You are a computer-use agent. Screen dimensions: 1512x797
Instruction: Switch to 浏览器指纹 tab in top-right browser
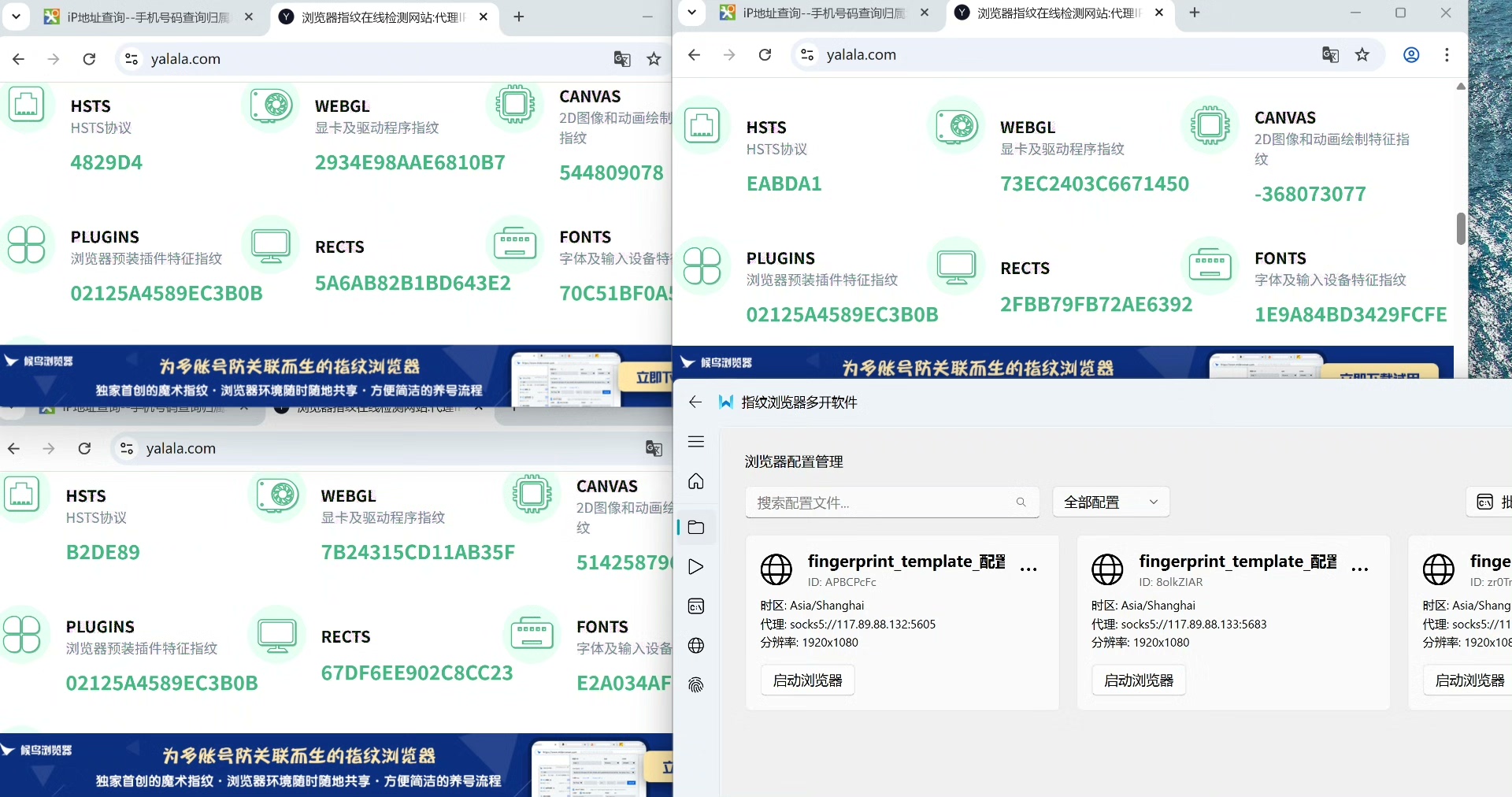click(x=1060, y=13)
